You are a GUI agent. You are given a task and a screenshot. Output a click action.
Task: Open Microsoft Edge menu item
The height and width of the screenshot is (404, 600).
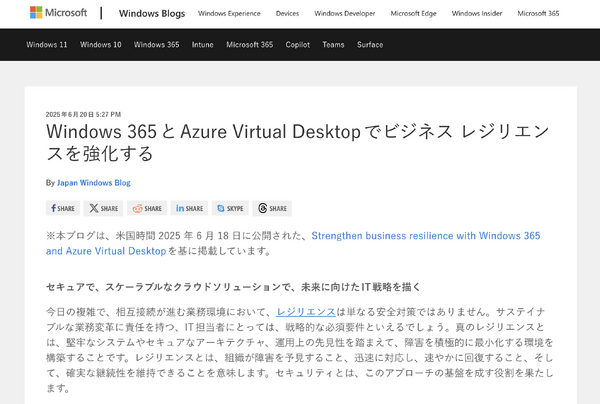tap(413, 13)
